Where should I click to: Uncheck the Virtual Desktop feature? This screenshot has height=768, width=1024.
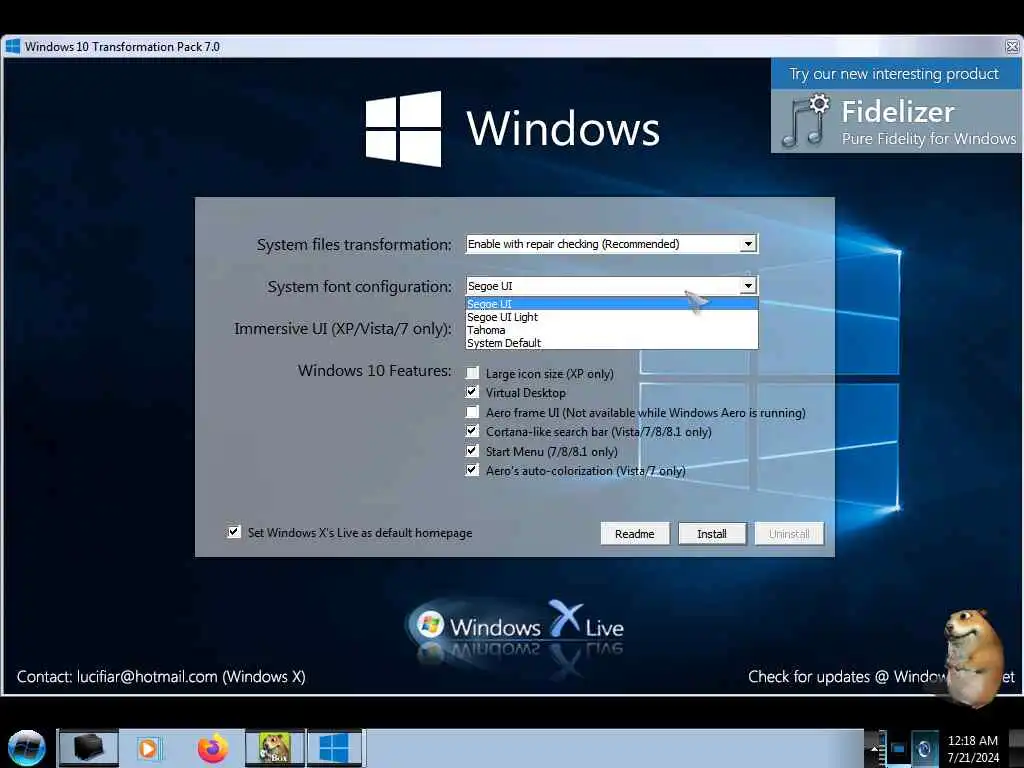click(472, 392)
